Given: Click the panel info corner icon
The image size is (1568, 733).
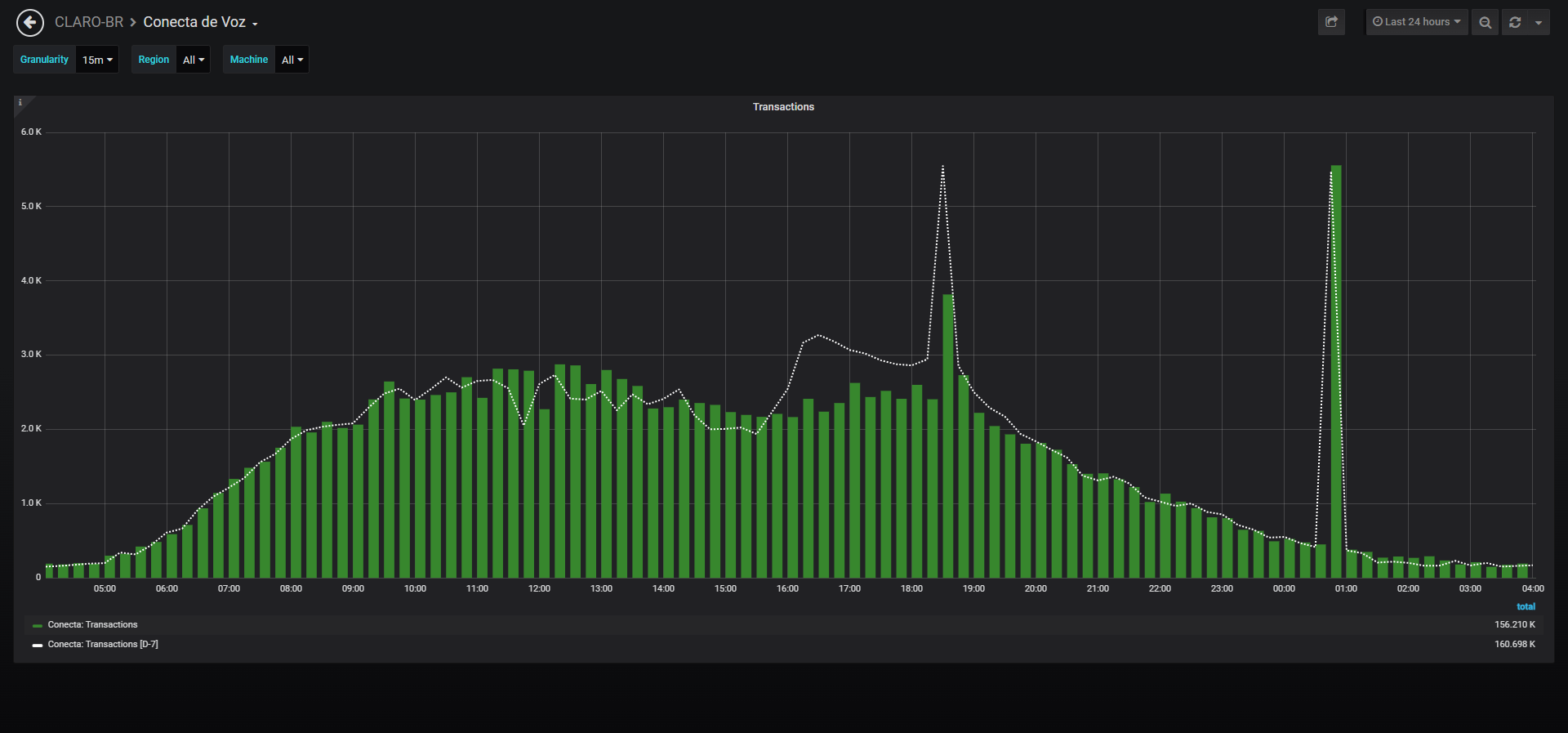Looking at the screenshot, I should pos(20,102).
